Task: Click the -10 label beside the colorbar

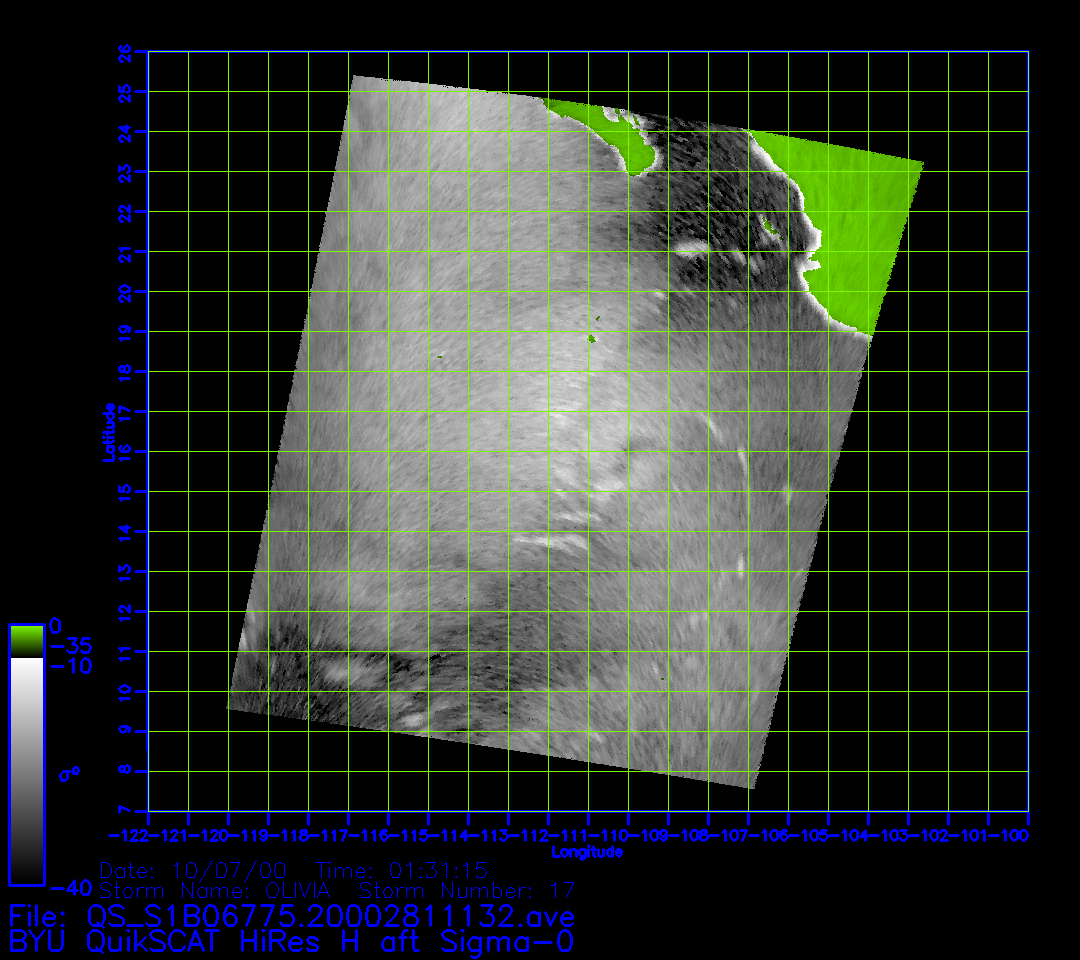Action: (x=70, y=666)
